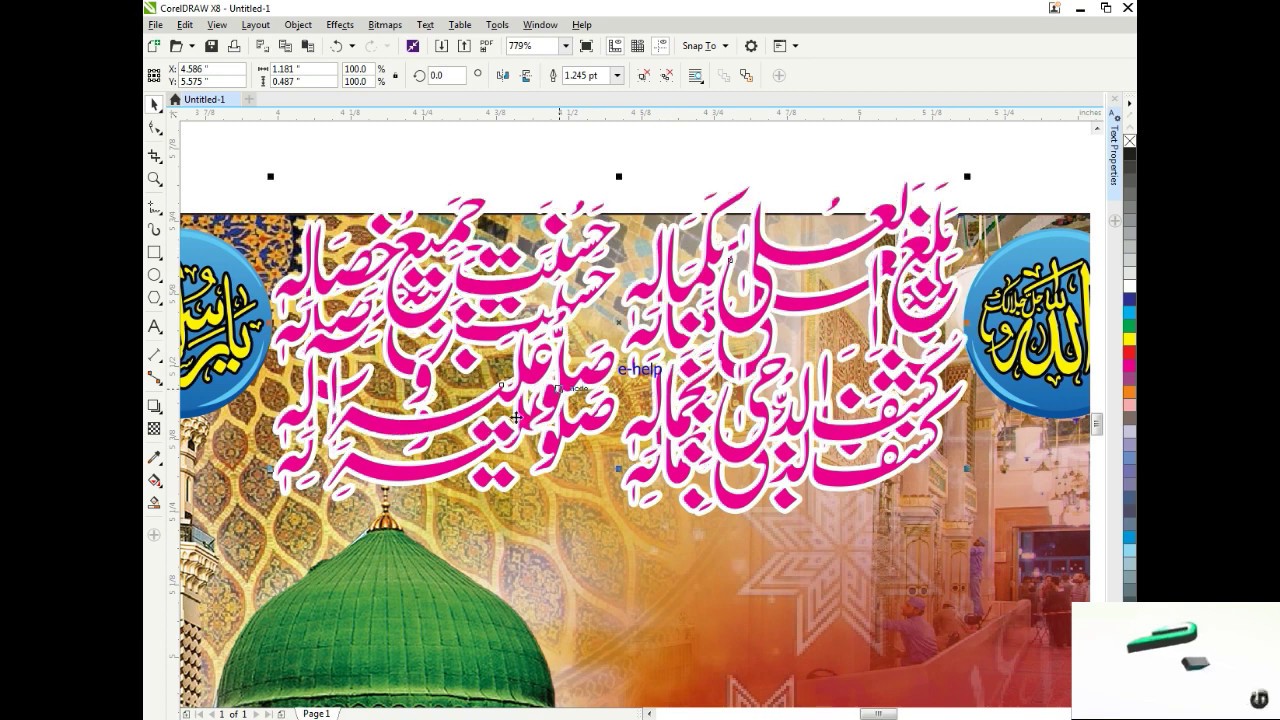Click the Export icon
This screenshot has width=1280, height=720.
point(464,46)
